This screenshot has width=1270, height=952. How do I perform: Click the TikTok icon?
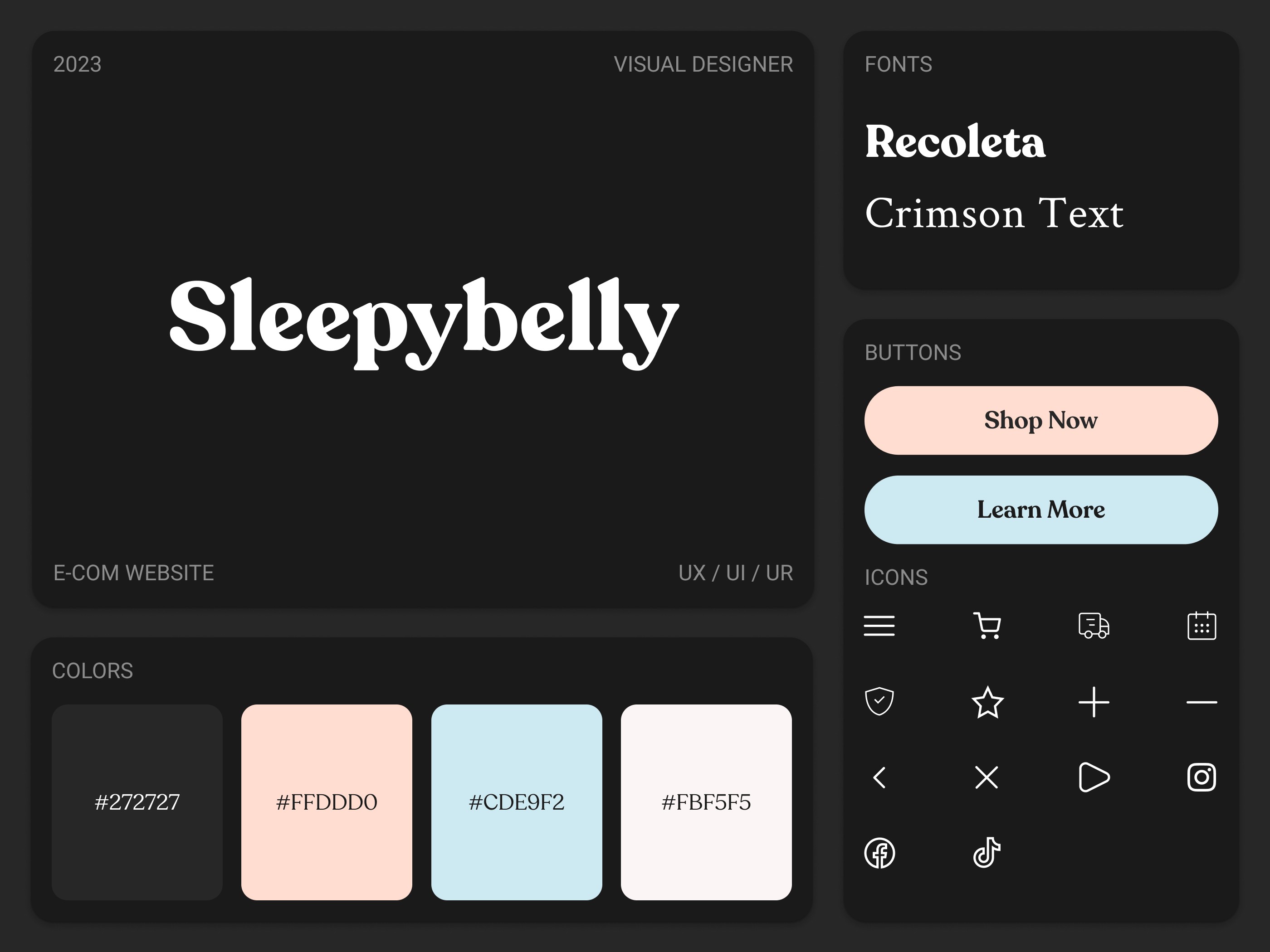[x=987, y=853]
